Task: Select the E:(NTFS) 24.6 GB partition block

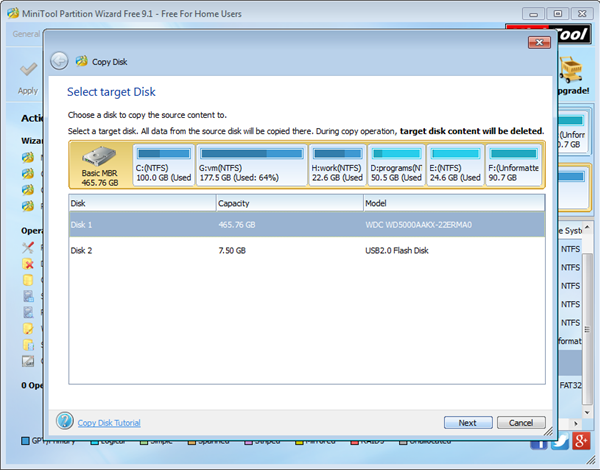Action: point(455,165)
